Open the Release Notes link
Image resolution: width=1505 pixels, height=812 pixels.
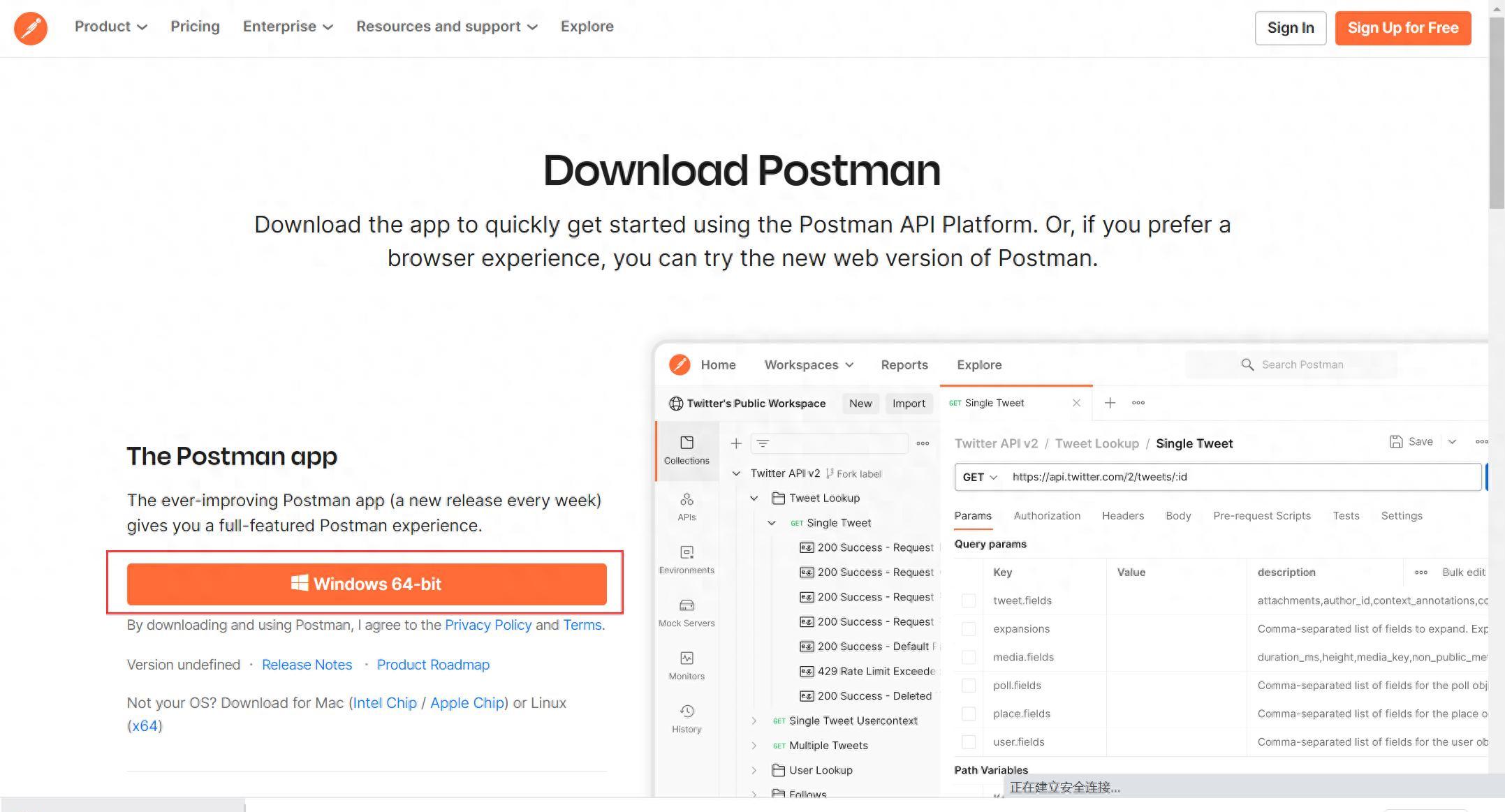click(307, 665)
